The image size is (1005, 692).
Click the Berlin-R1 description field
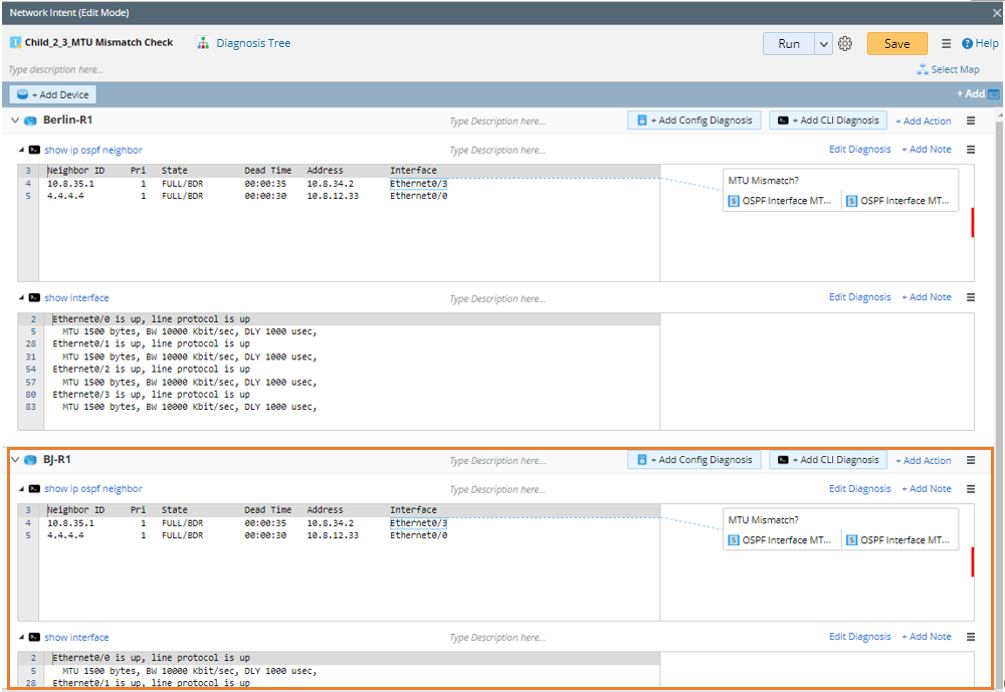pyautogui.click(x=497, y=121)
